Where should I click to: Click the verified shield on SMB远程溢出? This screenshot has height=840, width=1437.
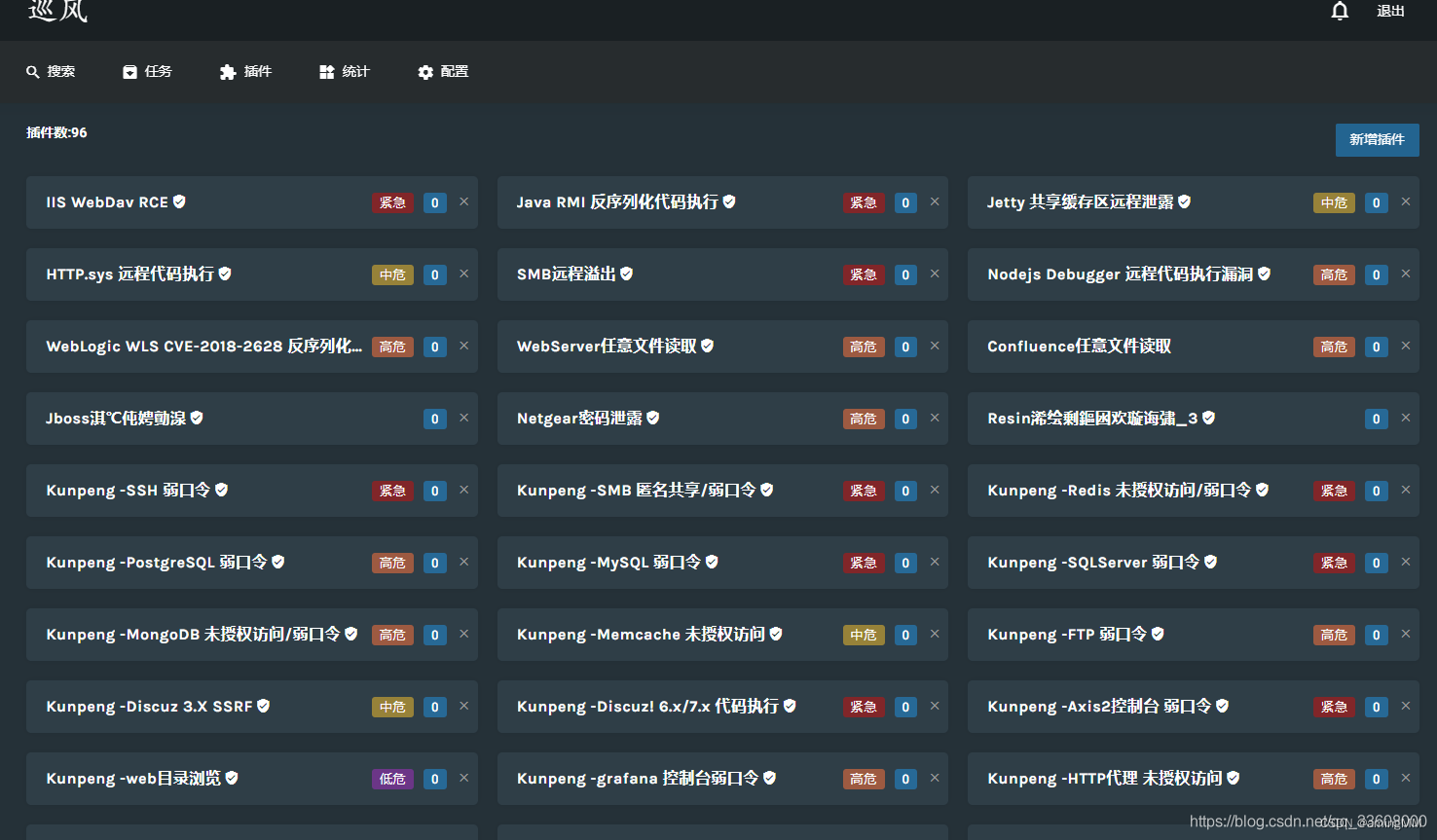(x=626, y=274)
